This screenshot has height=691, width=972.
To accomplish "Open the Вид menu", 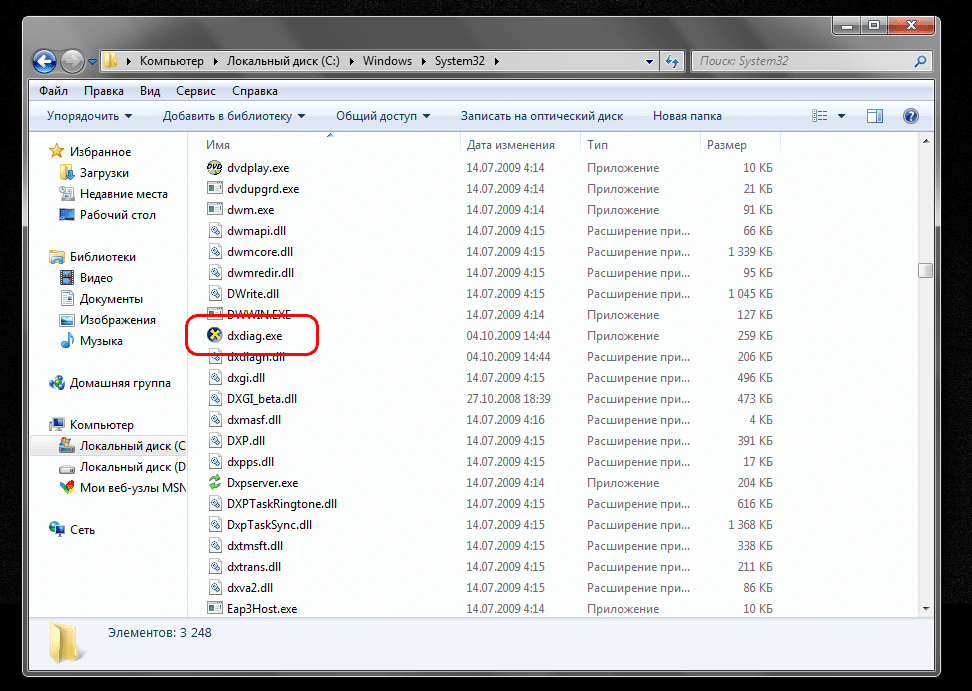I will pyautogui.click(x=150, y=90).
